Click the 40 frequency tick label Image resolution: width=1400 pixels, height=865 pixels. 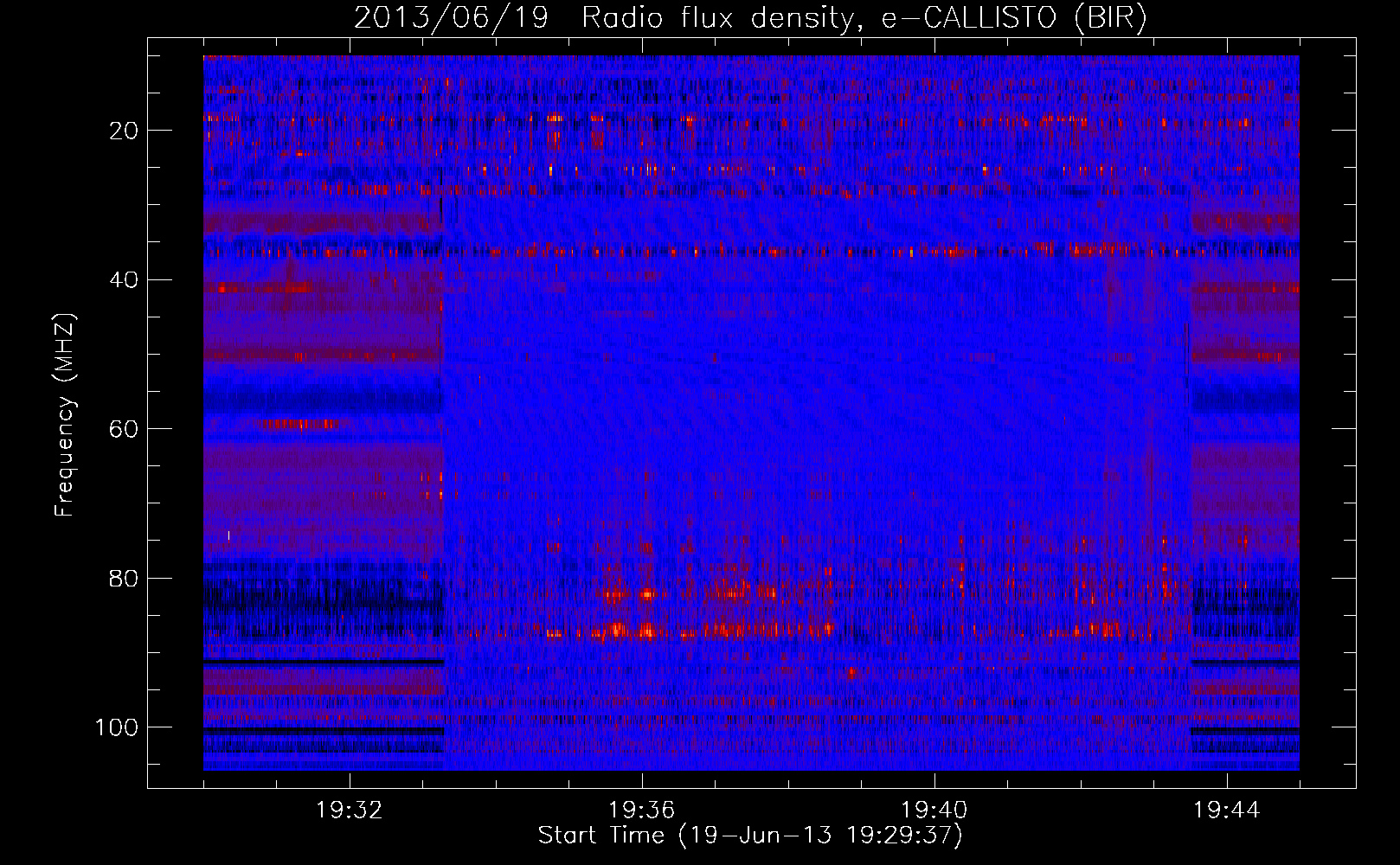click(x=125, y=279)
